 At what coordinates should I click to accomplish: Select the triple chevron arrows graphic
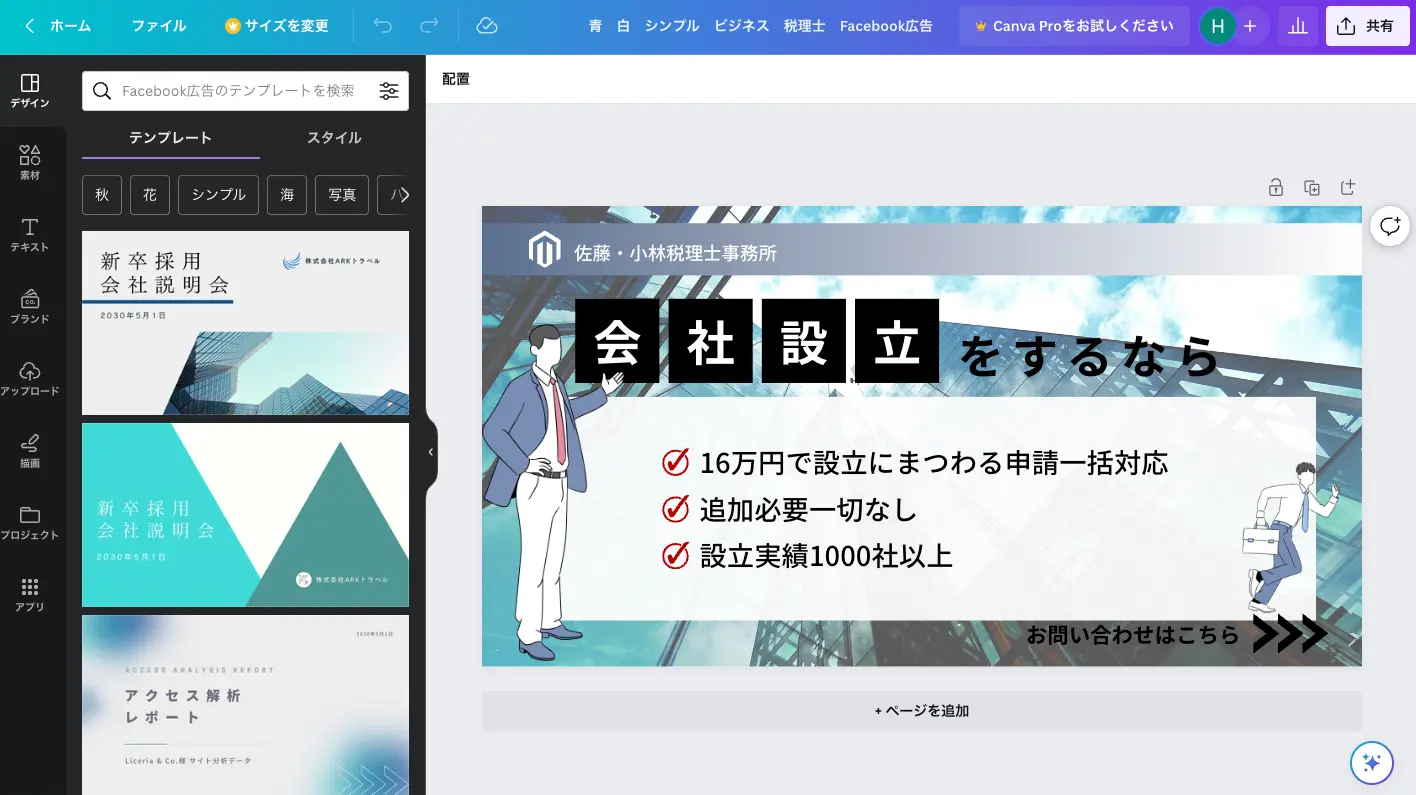[x=1290, y=634]
